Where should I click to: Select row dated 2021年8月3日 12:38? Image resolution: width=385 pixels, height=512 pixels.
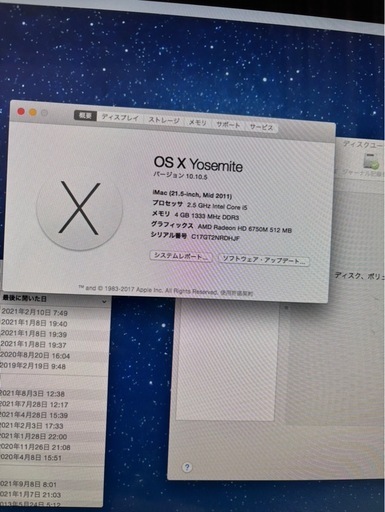[53, 394]
